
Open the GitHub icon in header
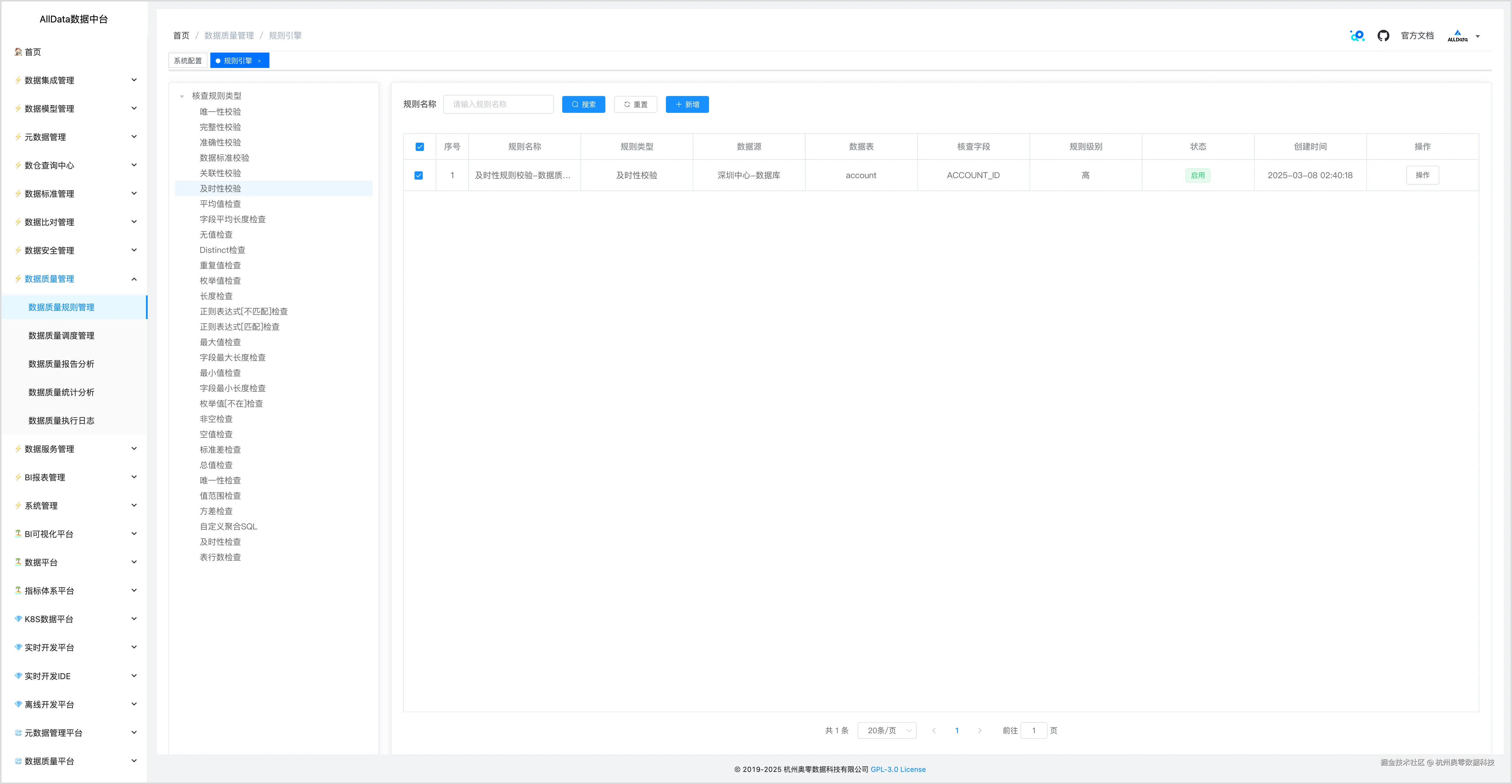pyautogui.click(x=1383, y=36)
